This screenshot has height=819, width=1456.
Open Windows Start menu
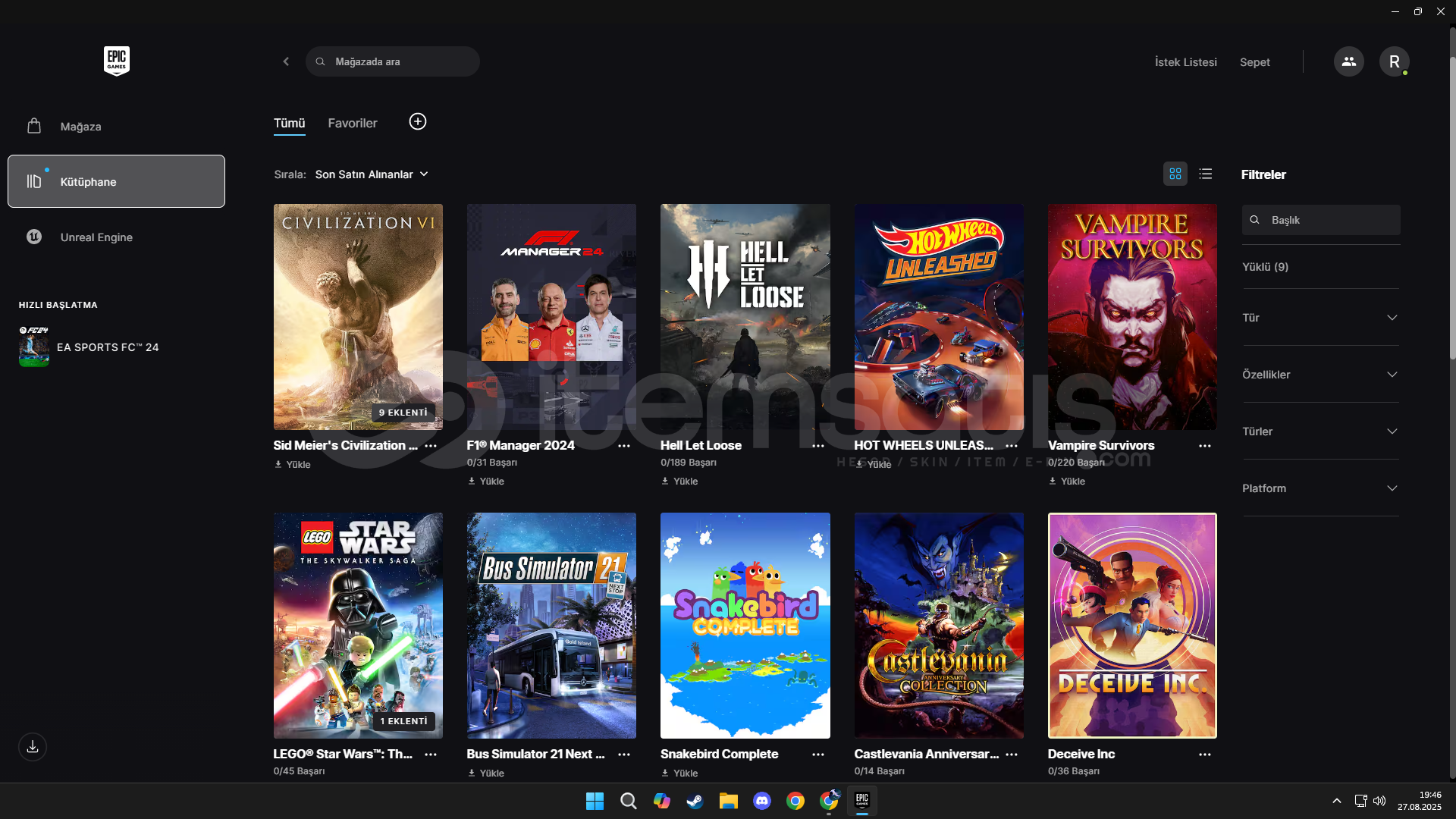[x=595, y=801]
